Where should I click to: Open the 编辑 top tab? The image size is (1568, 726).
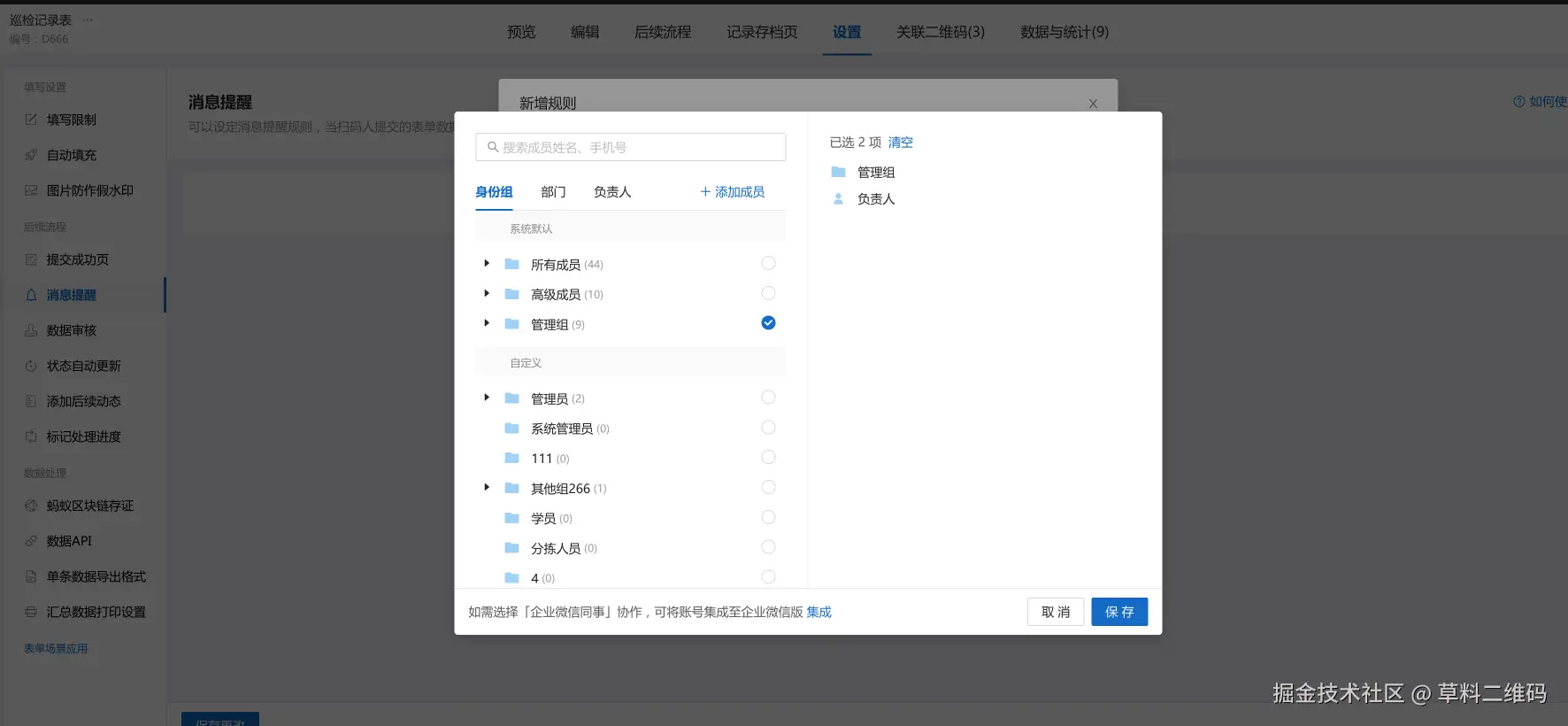point(585,32)
